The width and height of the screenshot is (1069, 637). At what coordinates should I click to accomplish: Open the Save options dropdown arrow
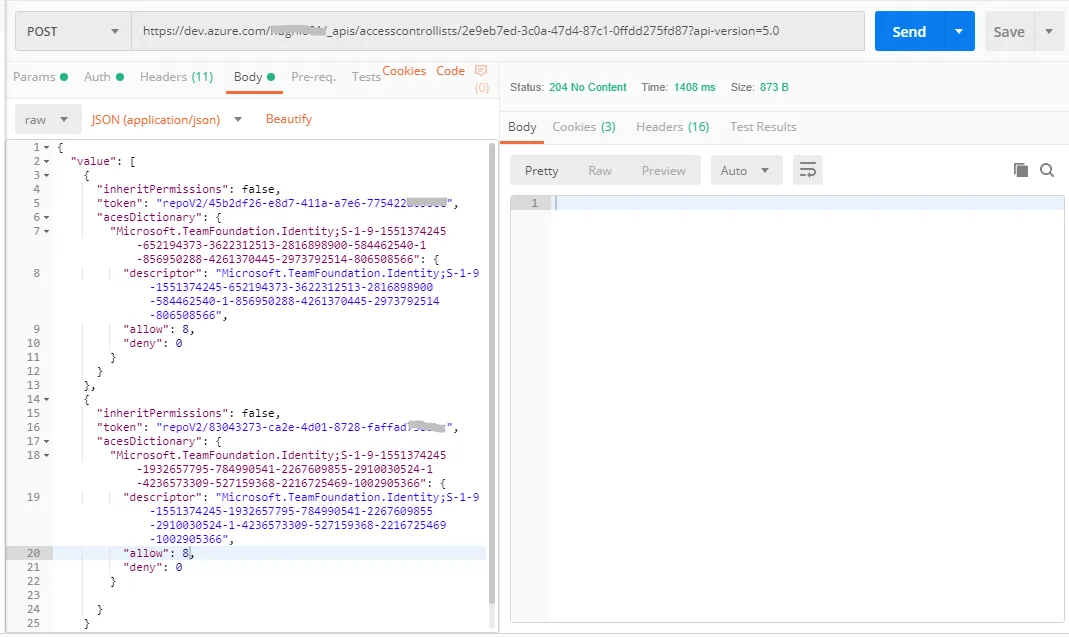1049,31
